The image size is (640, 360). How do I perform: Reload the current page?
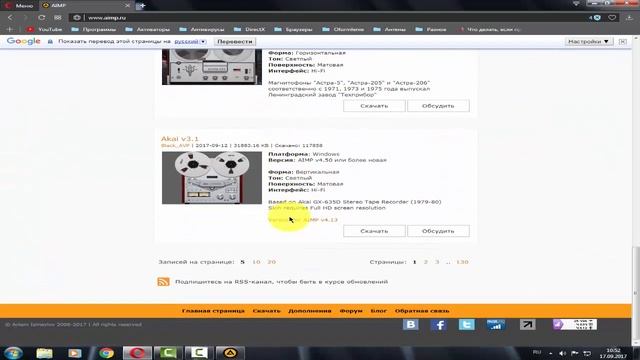click(x=42, y=18)
